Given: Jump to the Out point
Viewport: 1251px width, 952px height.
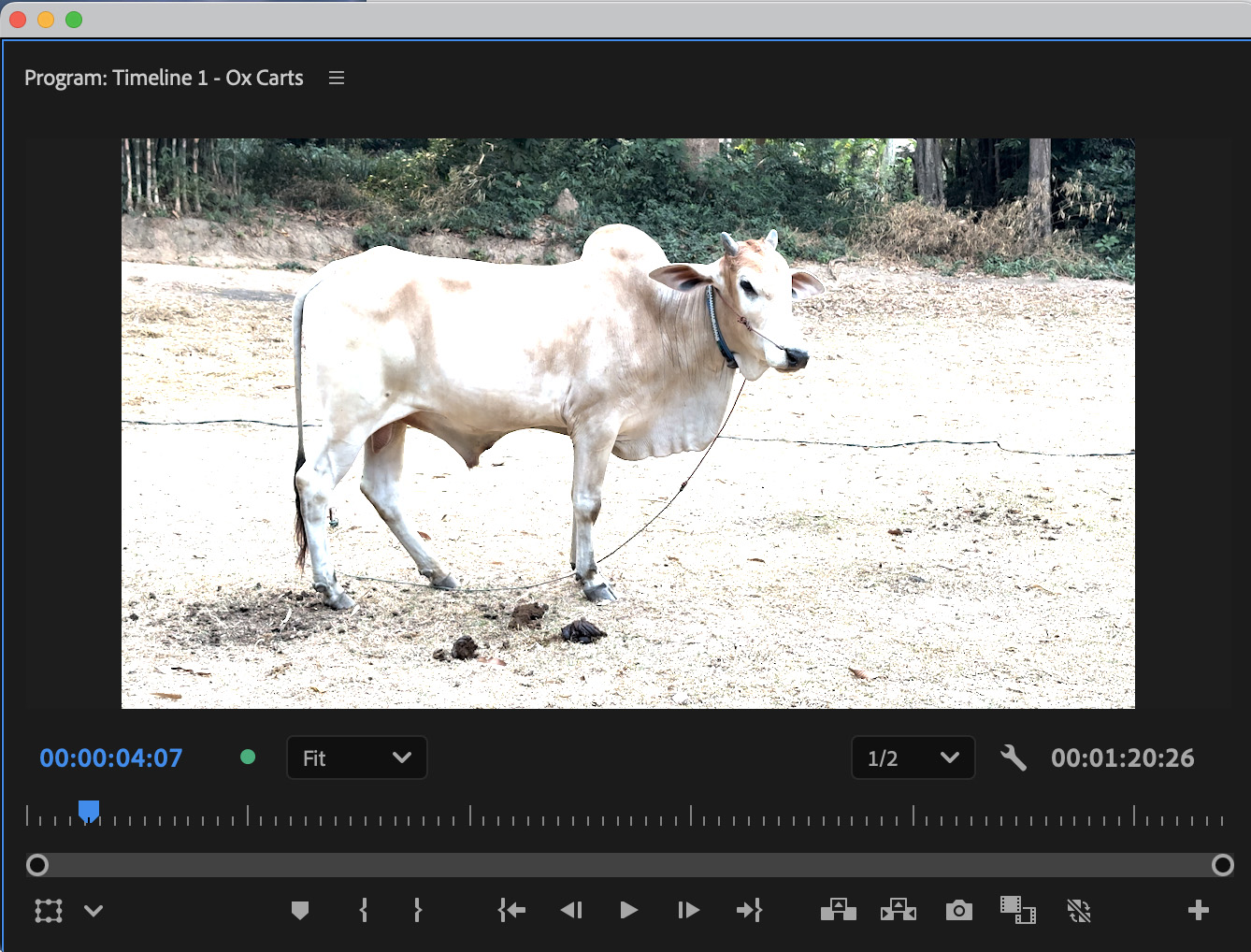Looking at the screenshot, I should pos(749,911).
